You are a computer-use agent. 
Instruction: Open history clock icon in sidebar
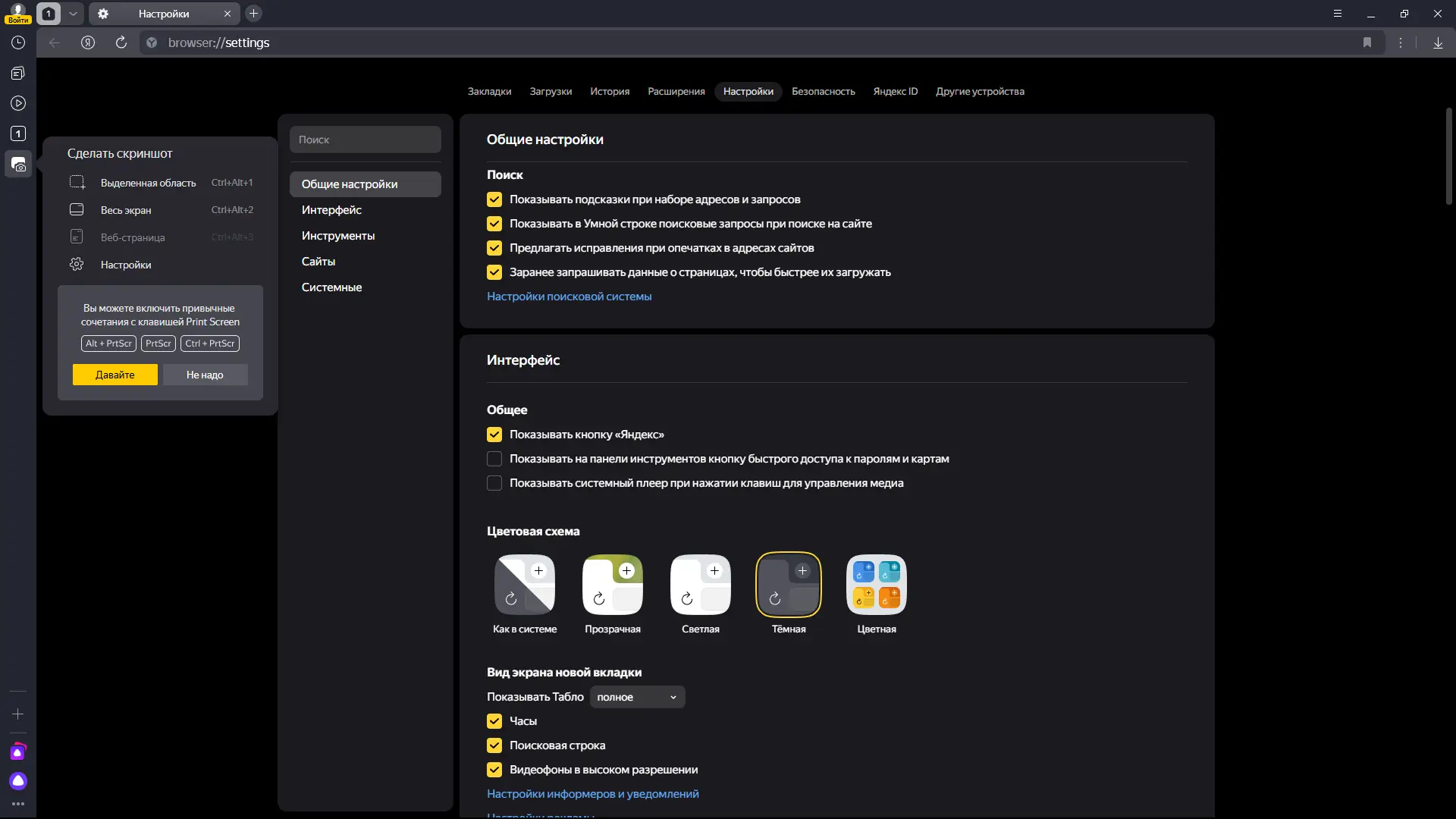click(x=18, y=42)
